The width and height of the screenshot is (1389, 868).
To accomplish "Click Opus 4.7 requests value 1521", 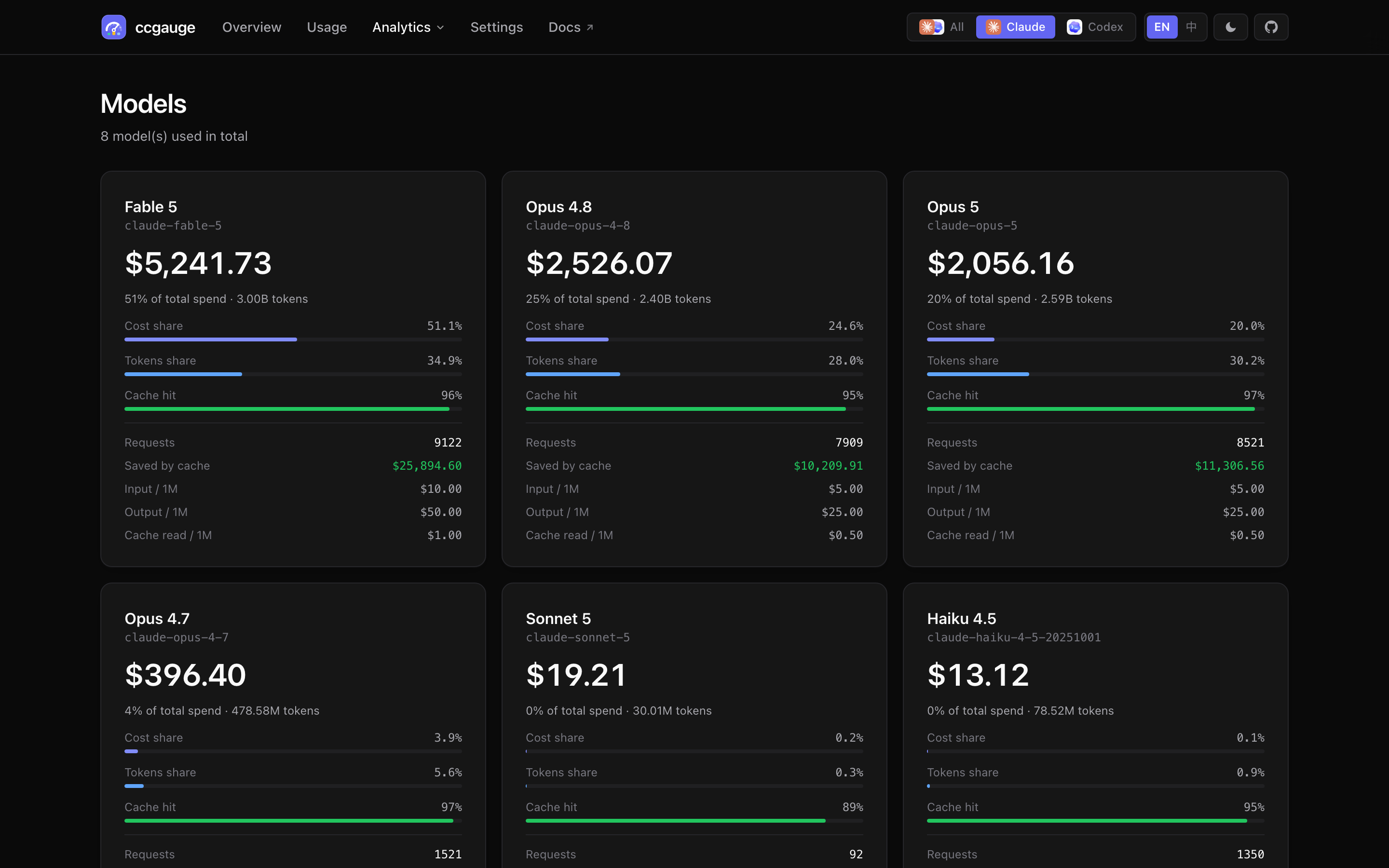I will [x=448, y=854].
